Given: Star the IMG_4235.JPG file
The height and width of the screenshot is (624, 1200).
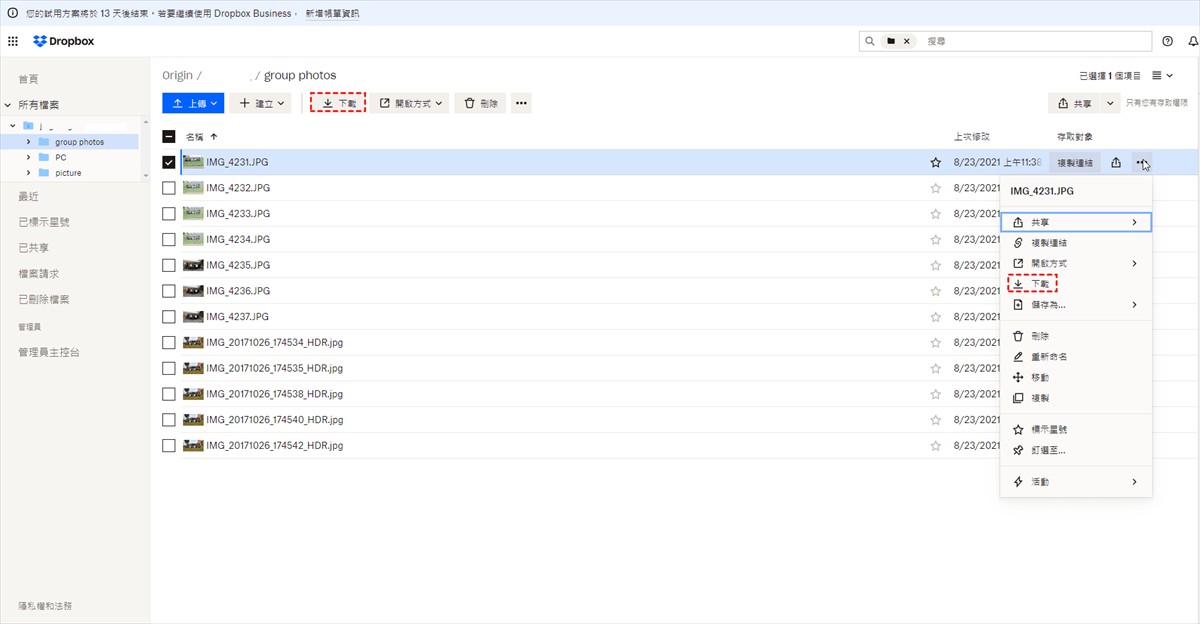Looking at the screenshot, I should 936,265.
